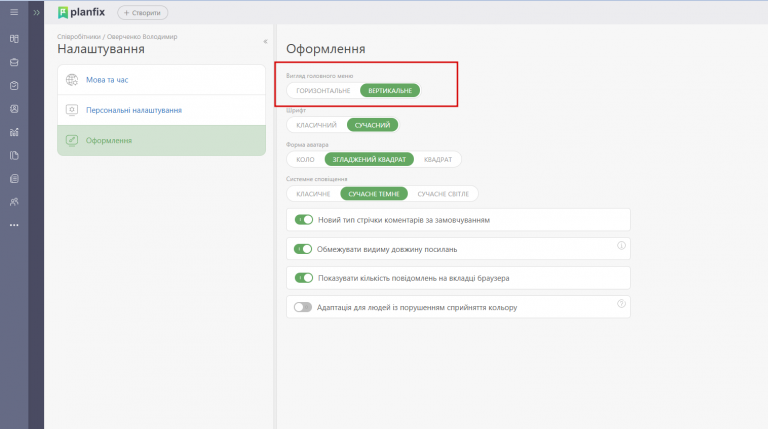Expand more sidebar items via the three dots
The image size is (768, 429).
pos(14,225)
